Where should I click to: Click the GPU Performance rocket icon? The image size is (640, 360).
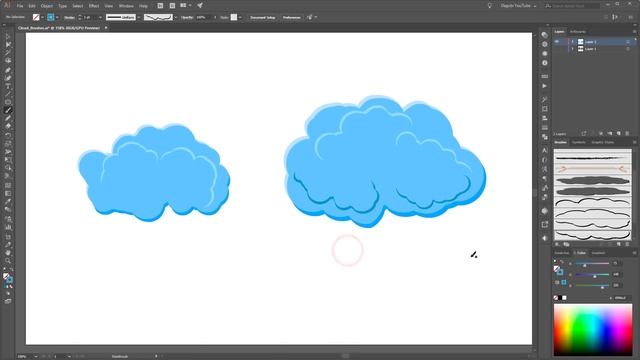coord(200,6)
